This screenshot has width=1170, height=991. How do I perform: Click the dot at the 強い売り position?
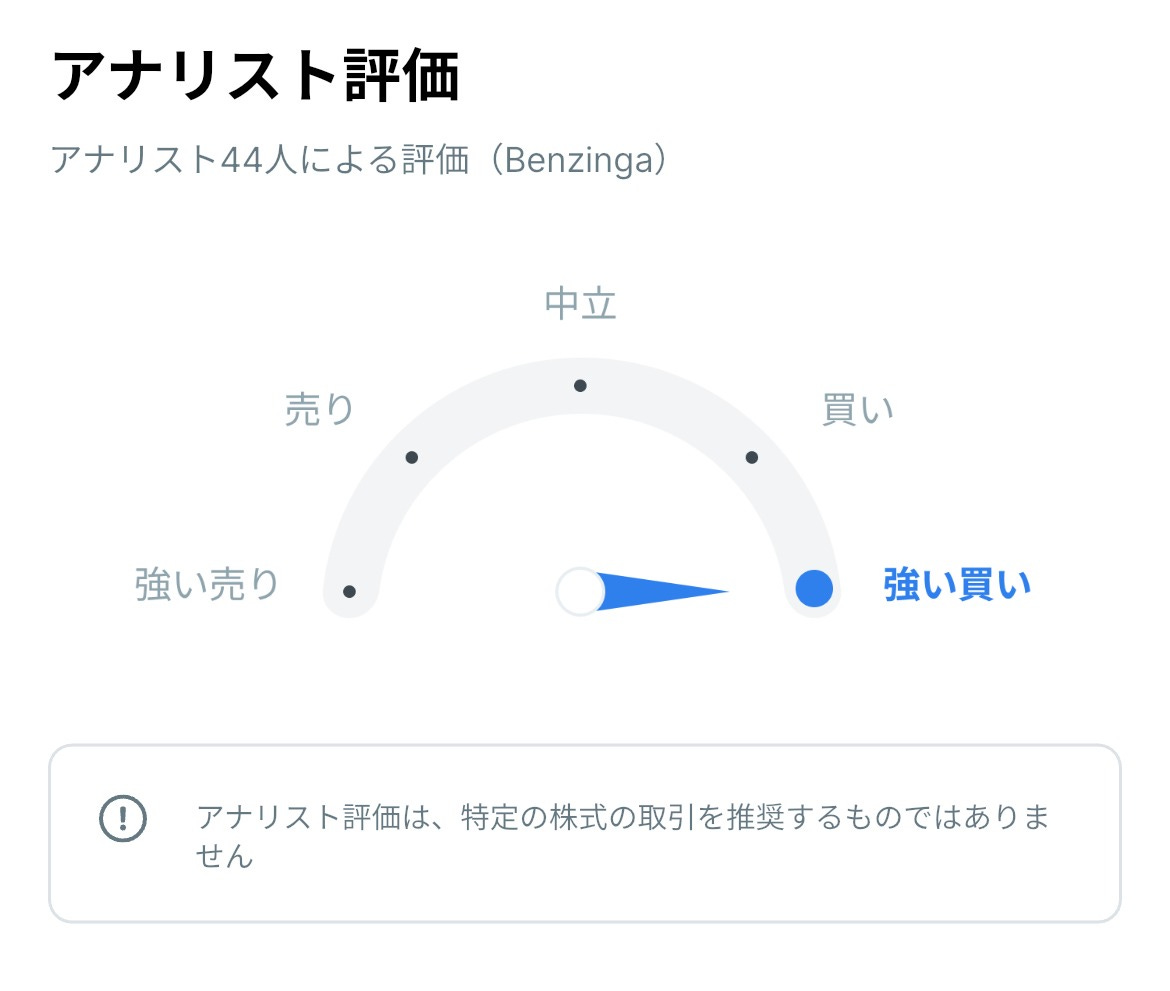pyautogui.click(x=348, y=590)
